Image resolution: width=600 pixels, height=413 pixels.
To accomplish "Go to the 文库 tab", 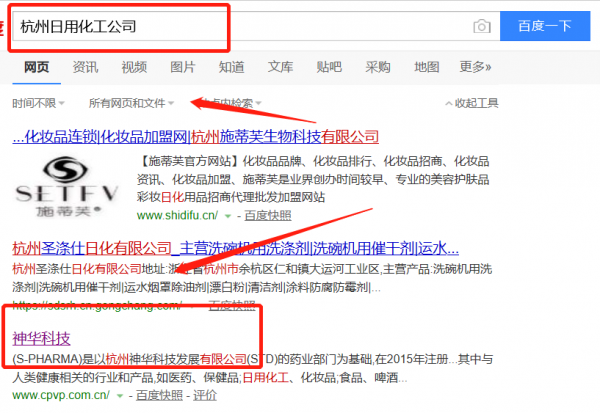I will click(280, 67).
